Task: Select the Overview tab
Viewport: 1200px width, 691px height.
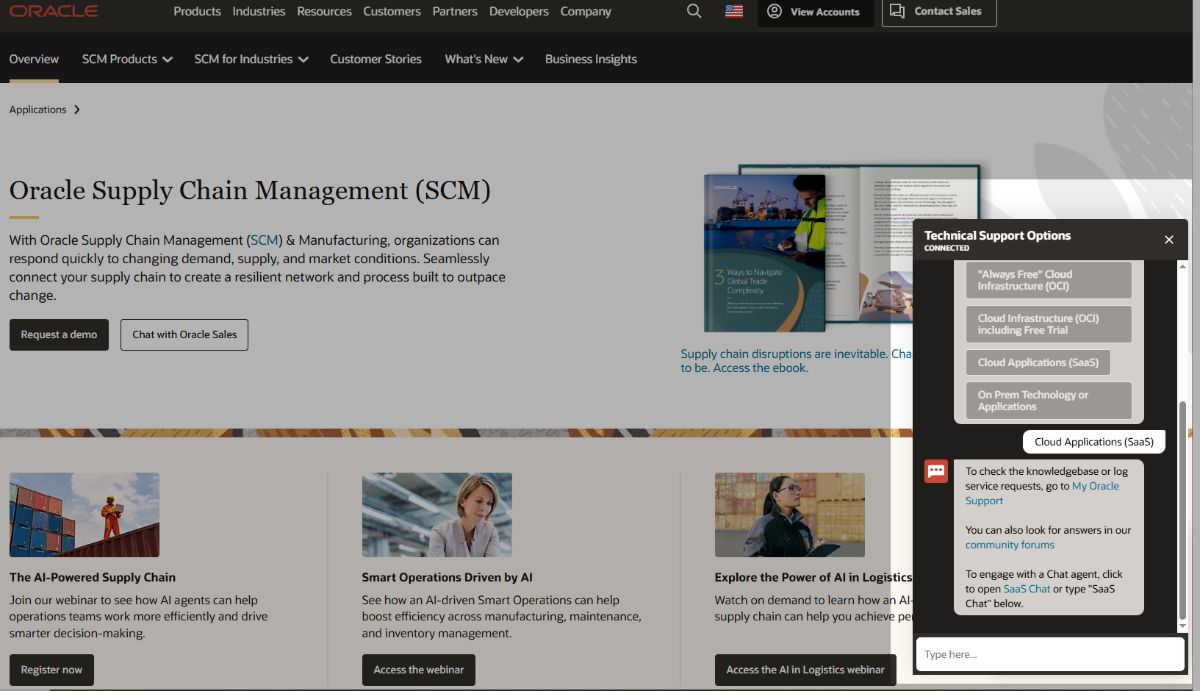Action: [34, 59]
